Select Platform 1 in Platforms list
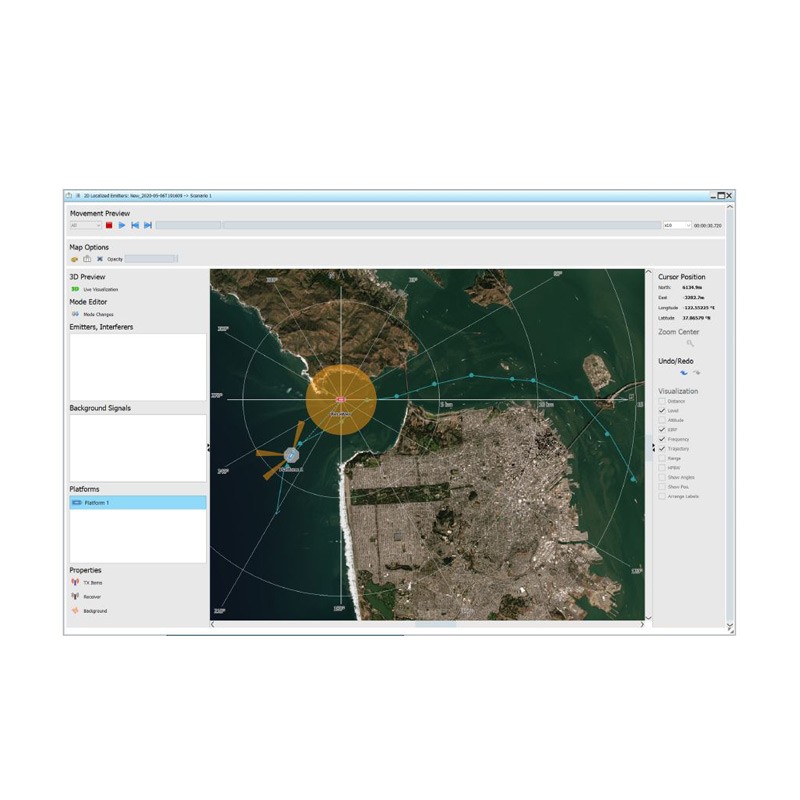 (x=137, y=503)
